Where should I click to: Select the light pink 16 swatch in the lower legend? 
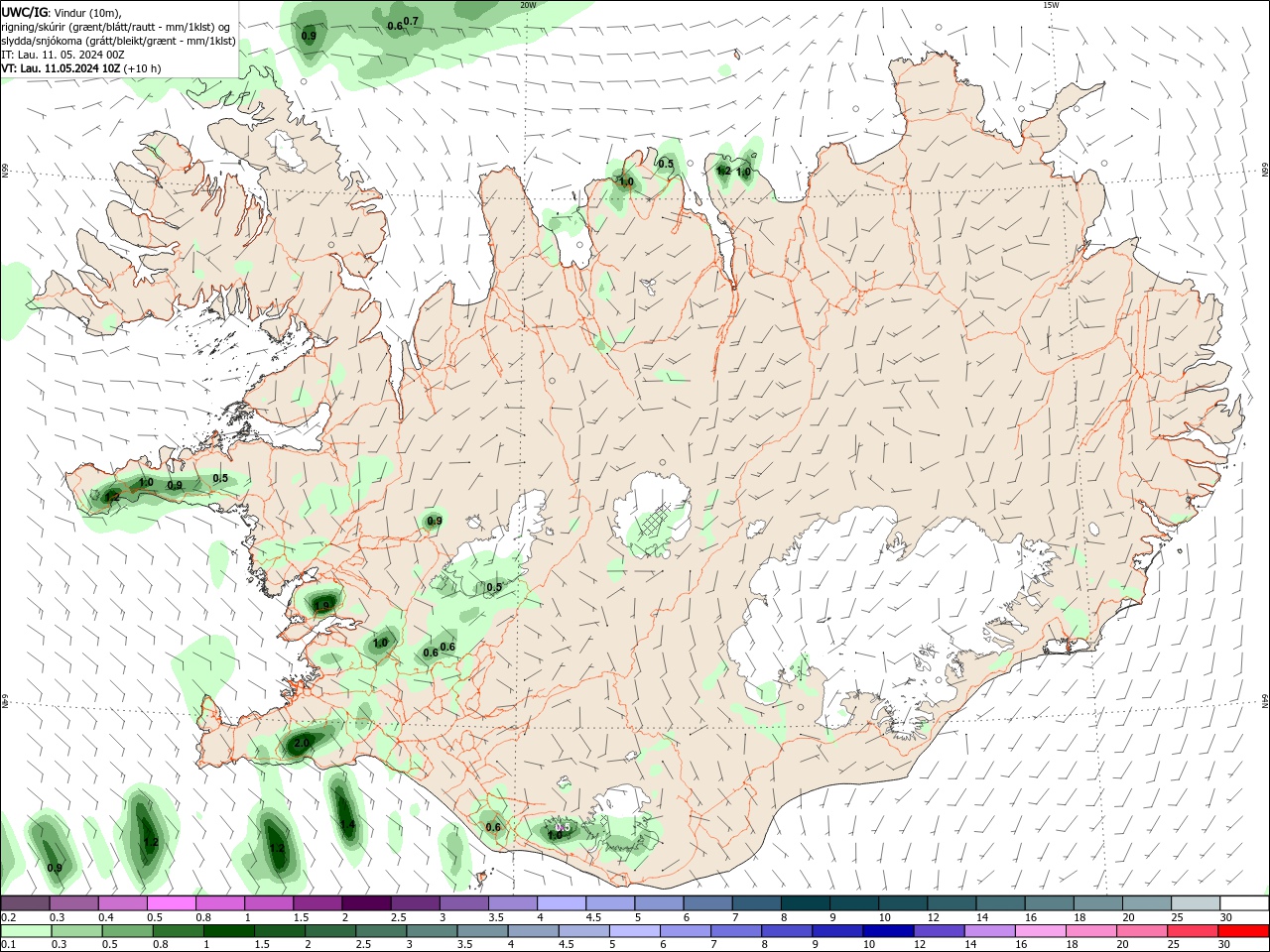coord(1040,931)
